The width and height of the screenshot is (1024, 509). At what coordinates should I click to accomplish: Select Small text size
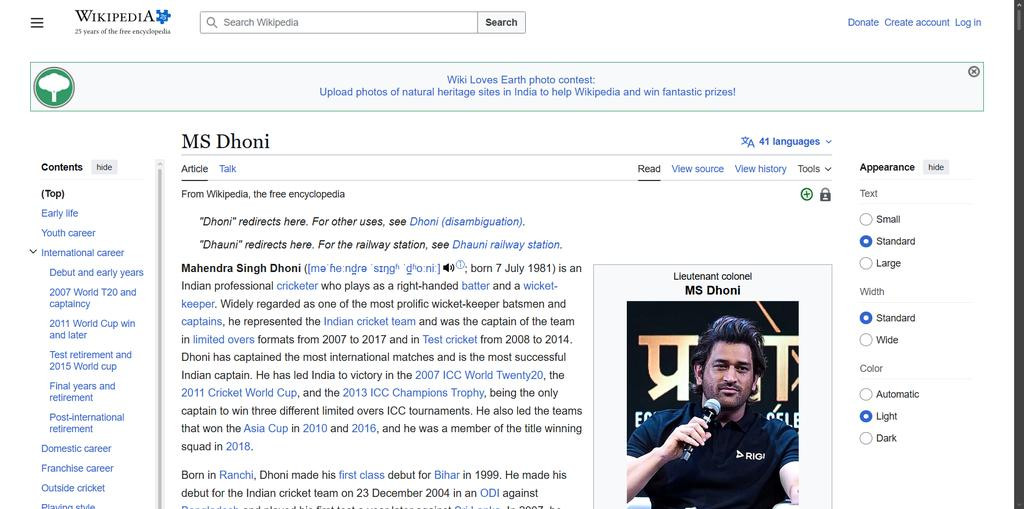(866, 220)
